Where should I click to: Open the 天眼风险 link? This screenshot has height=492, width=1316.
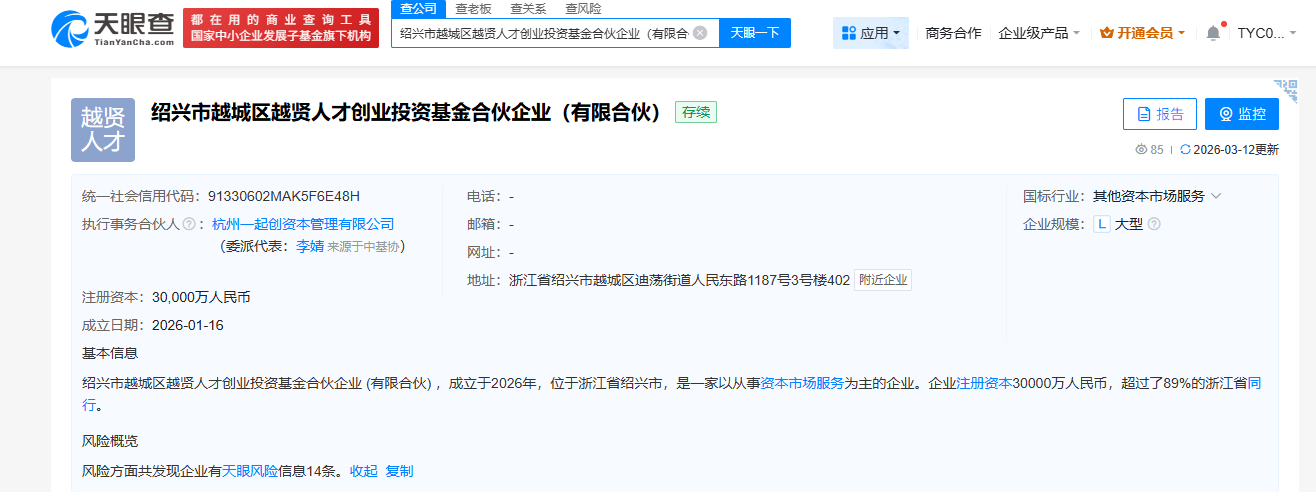coord(250,471)
